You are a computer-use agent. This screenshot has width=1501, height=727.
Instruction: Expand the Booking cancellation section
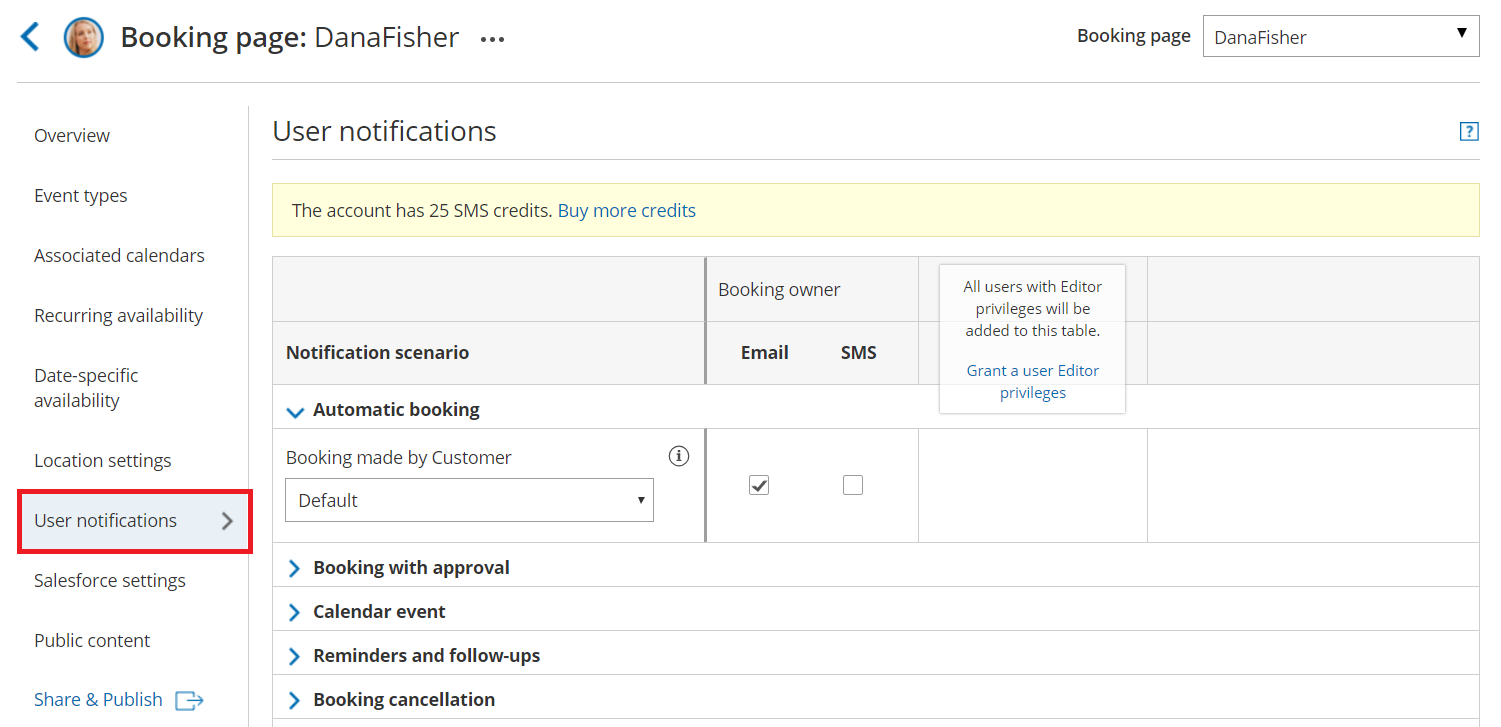pyautogui.click(x=295, y=700)
